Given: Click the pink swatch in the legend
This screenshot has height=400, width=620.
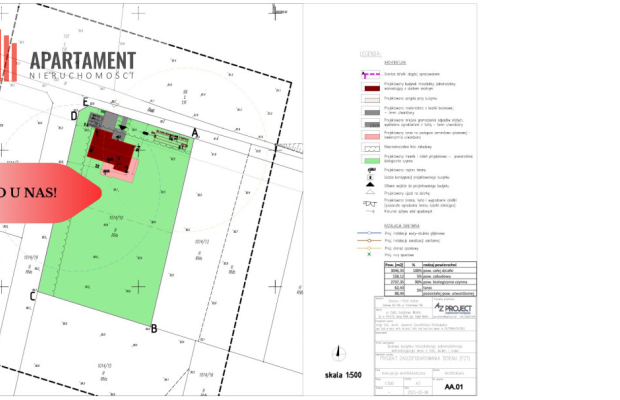Looking at the screenshot, I should (x=370, y=135).
